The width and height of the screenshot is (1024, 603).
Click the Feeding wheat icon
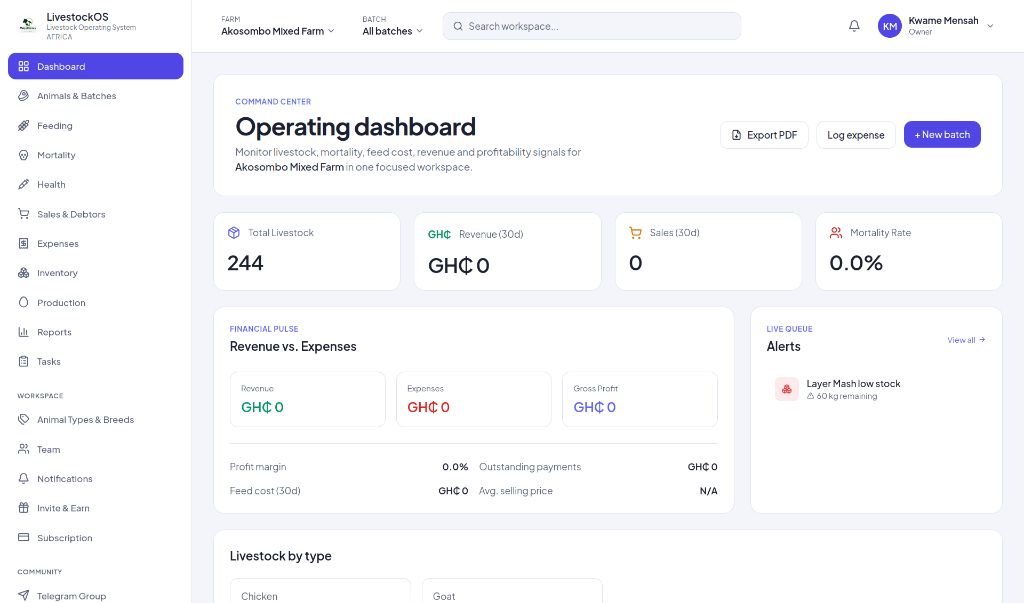(24, 125)
